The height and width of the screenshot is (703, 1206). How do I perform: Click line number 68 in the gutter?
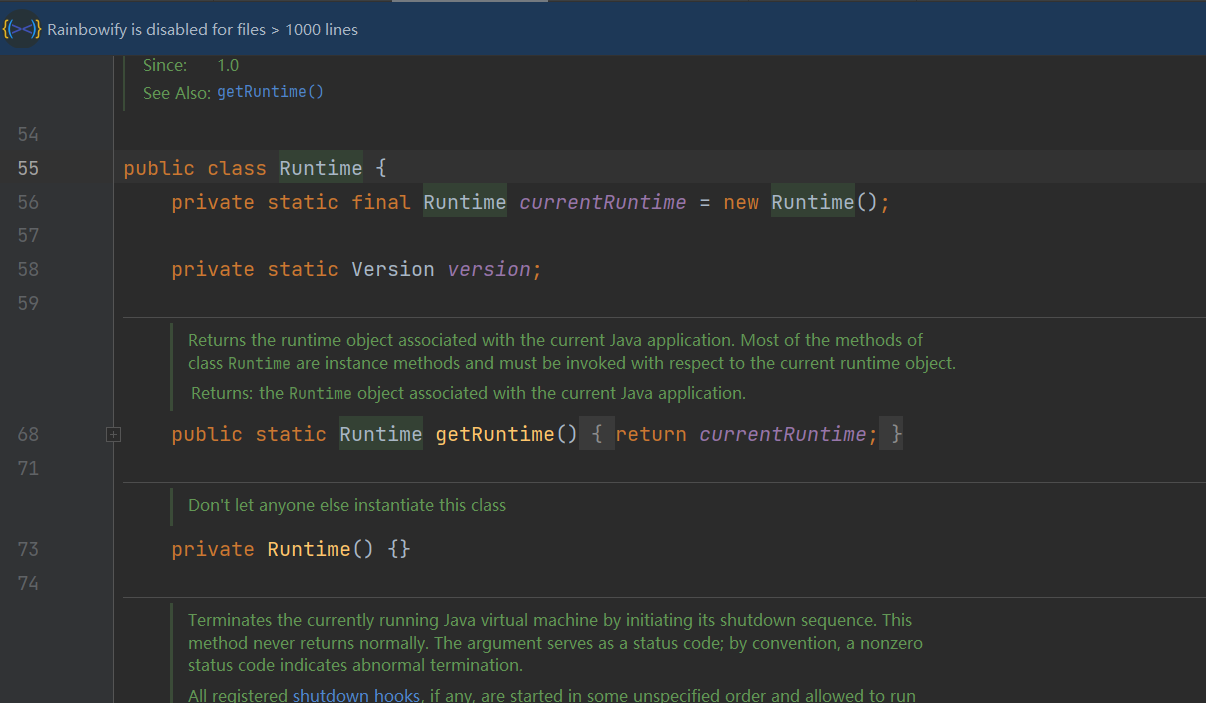click(x=28, y=434)
